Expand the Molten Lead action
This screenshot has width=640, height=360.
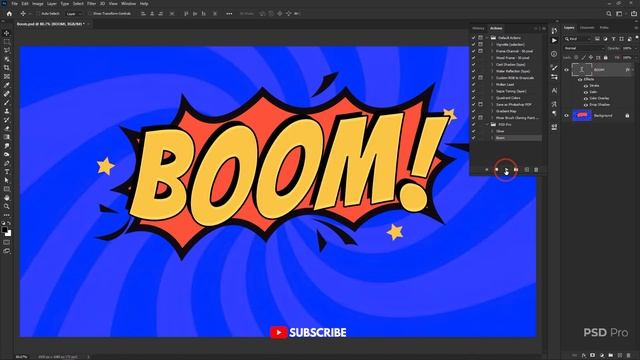point(493,84)
